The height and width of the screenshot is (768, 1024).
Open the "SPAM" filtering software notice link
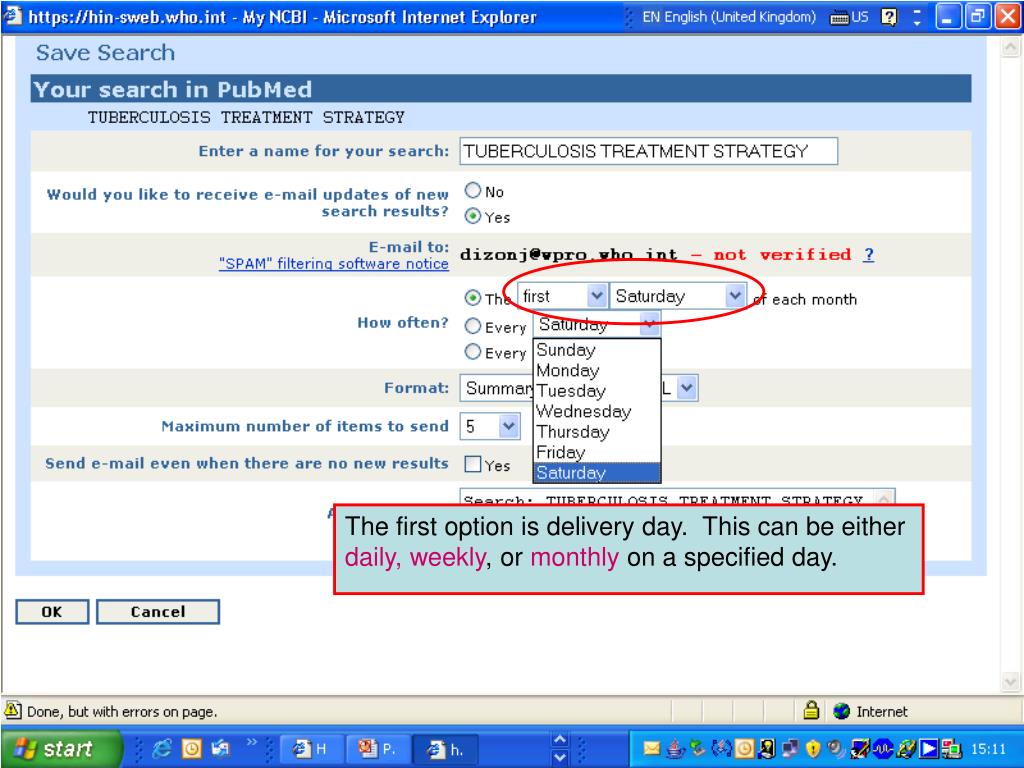pyautogui.click(x=334, y=264)
